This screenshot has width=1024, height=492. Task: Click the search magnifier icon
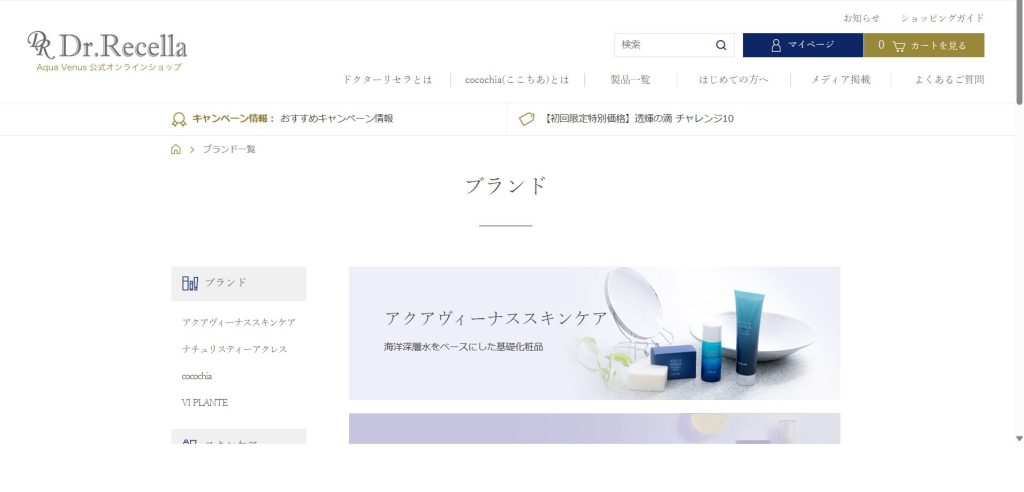pyautogui.click(x=721, y=45)
